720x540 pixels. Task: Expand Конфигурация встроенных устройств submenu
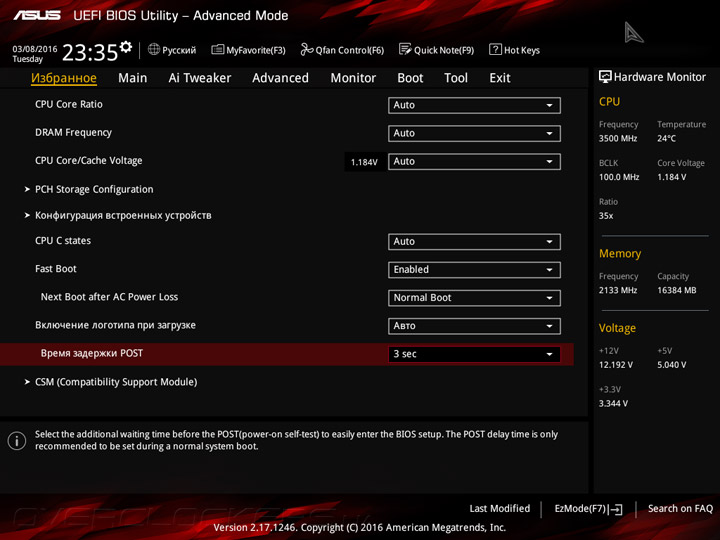pos(123,215)
